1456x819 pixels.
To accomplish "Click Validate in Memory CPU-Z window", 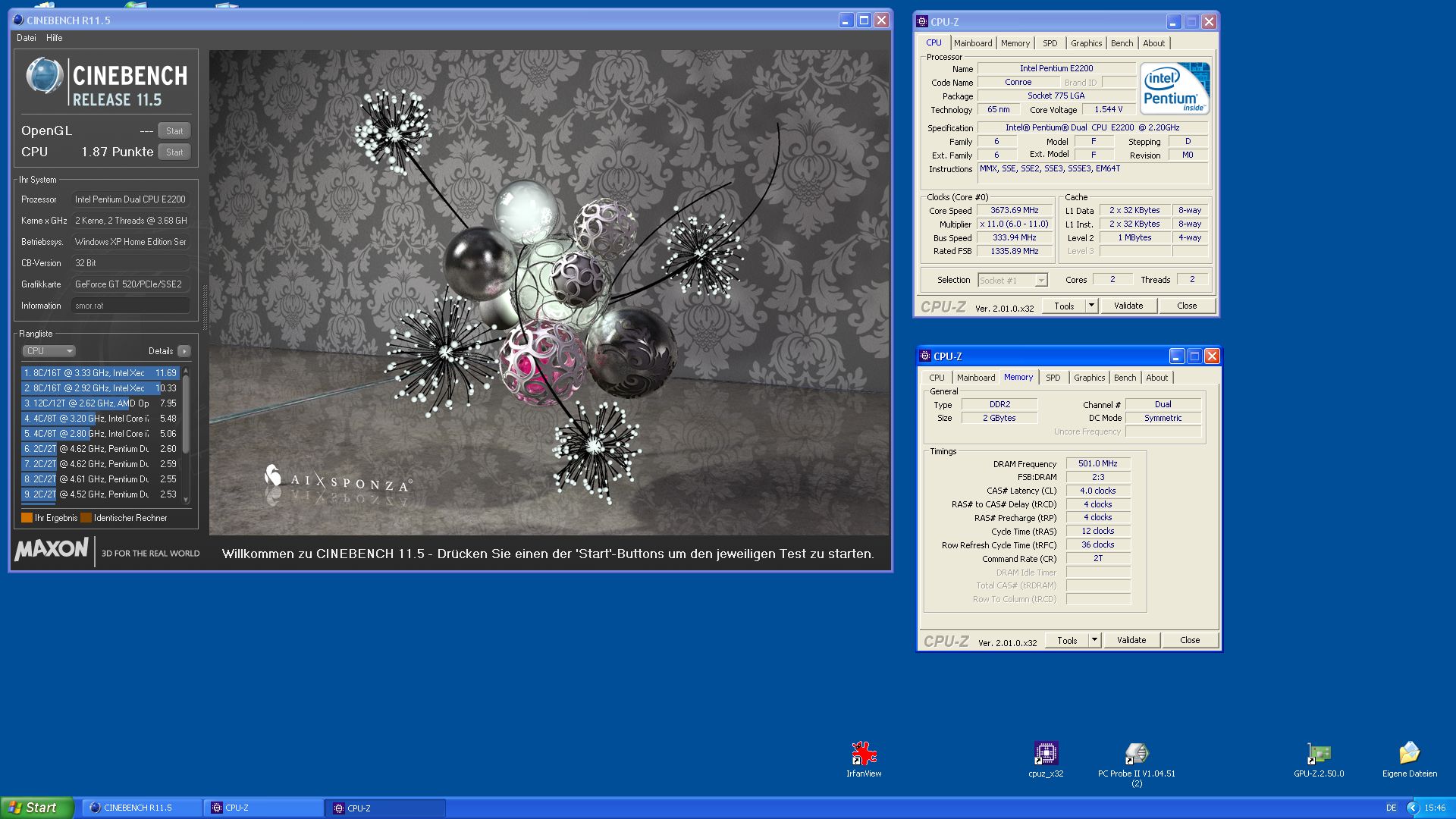I will 1131,640.
